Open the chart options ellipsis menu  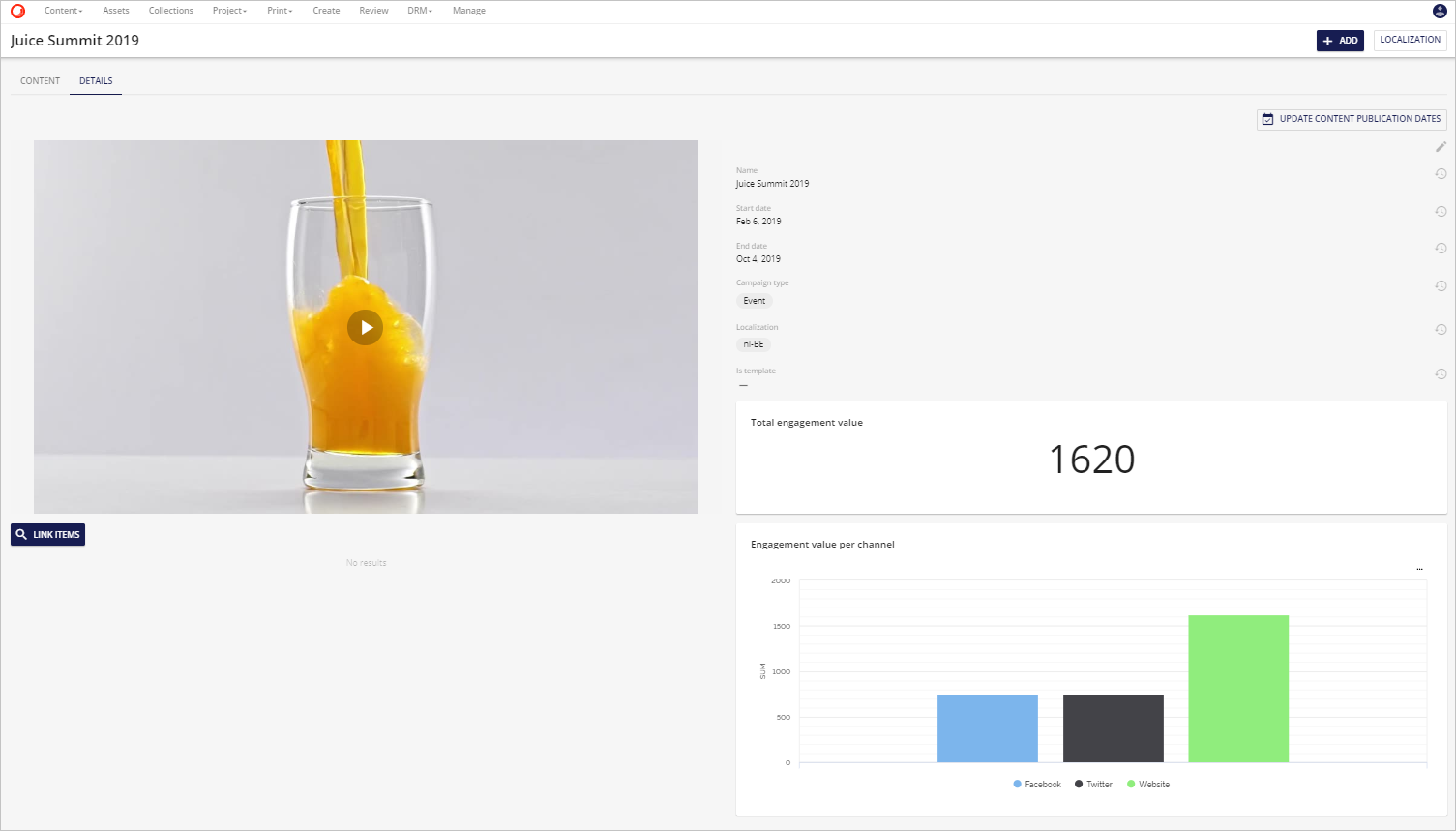[x=1419, y=569]
